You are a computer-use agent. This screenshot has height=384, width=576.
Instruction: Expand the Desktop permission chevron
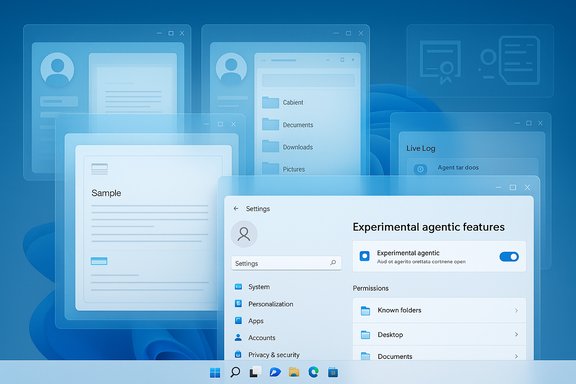point(516,334)
